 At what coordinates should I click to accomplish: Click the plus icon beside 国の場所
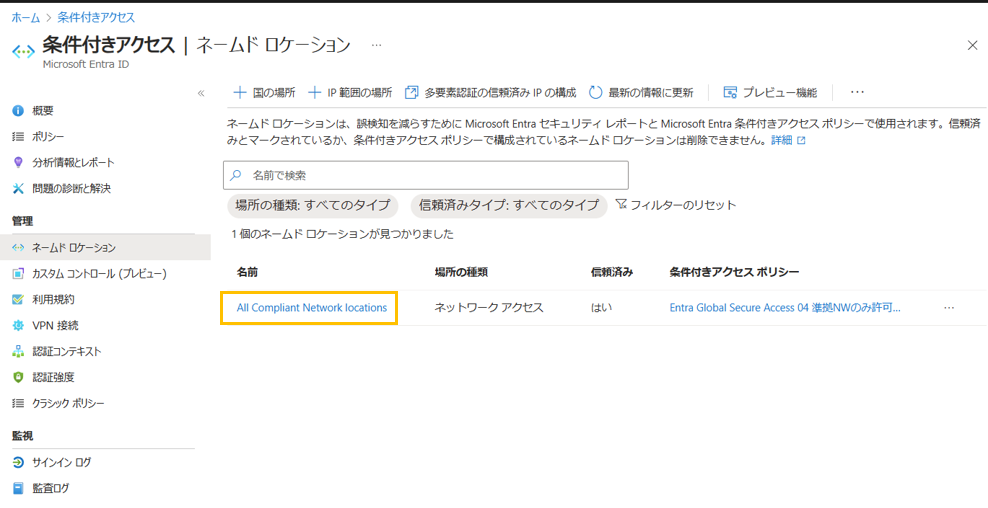[x=239, y=93]
